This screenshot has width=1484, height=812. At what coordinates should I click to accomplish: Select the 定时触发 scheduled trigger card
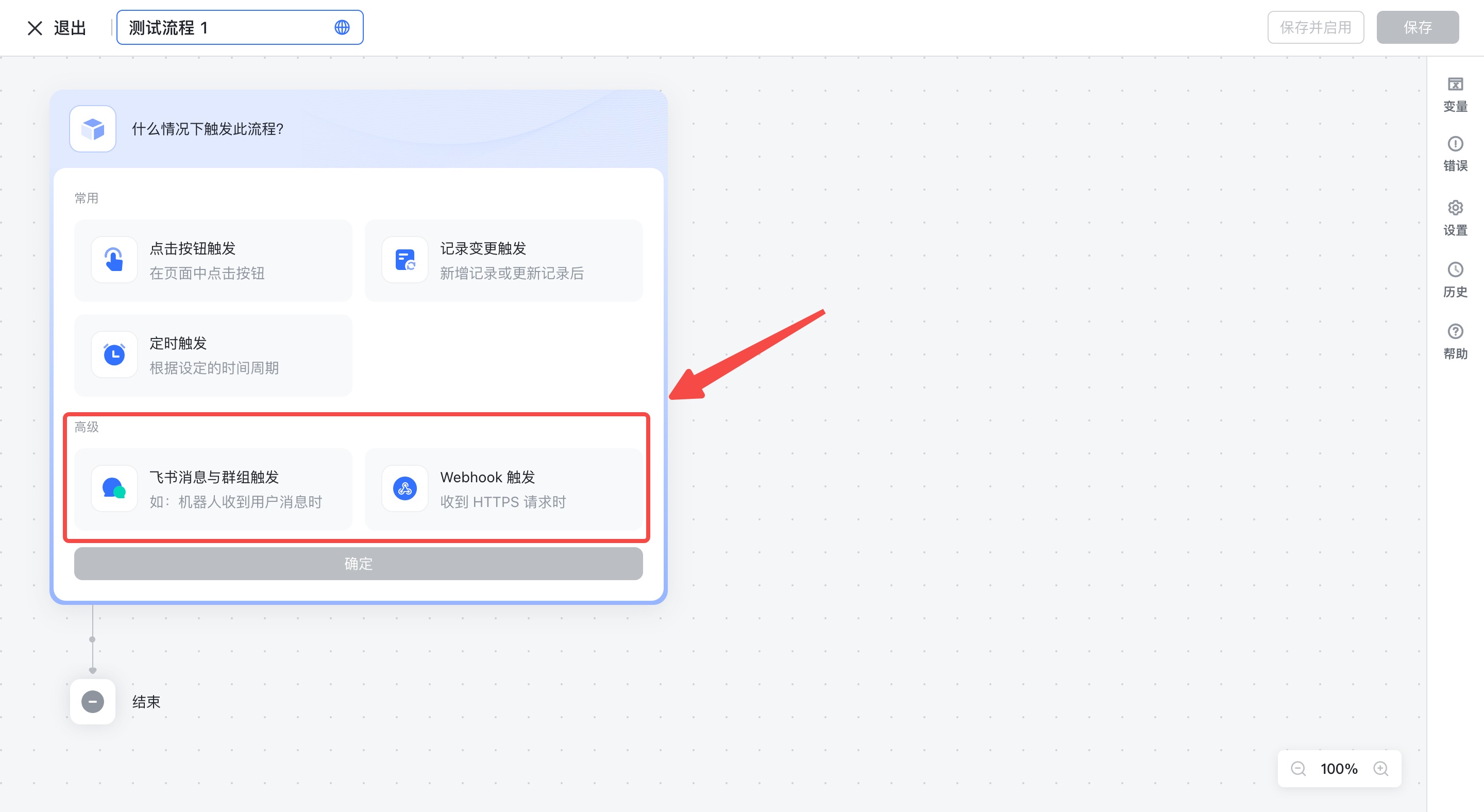(x=213, y=356)
